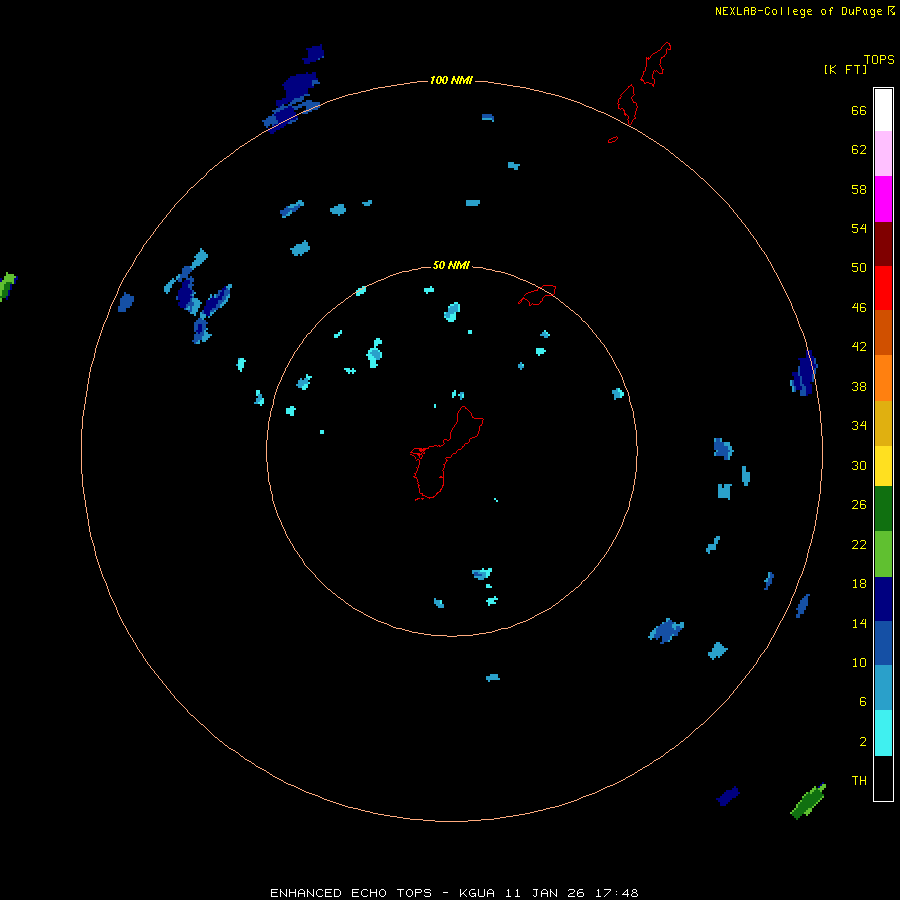Click the bright red 50 kft swatch
This screenshot has width=900, height=900.
click(x=883, y=288)
